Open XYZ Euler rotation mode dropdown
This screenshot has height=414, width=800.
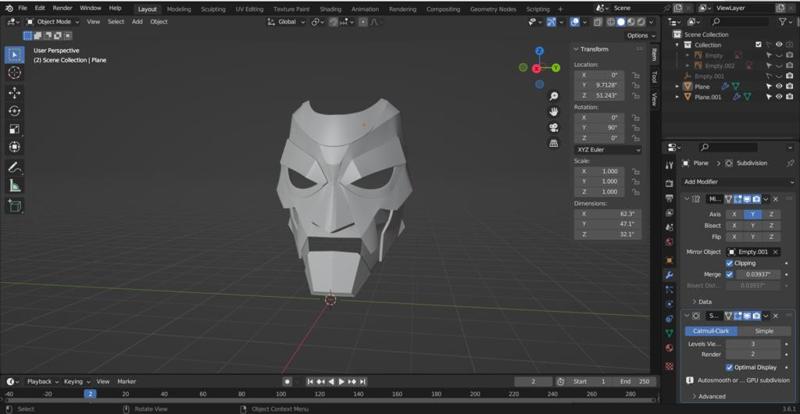608,150
